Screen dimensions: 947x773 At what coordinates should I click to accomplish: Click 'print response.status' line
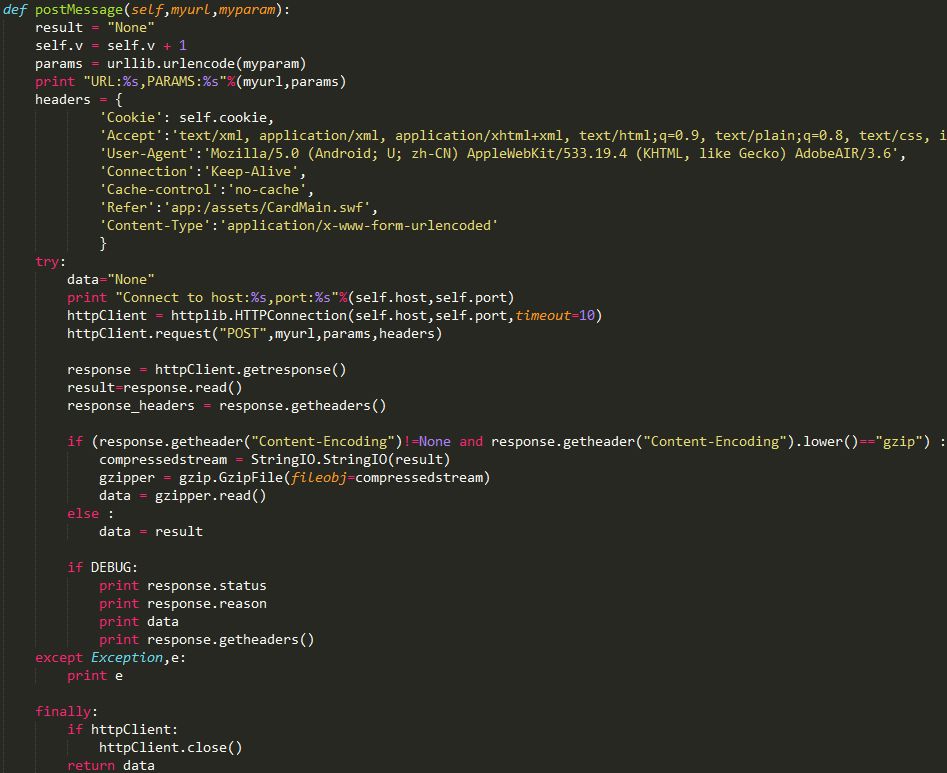pyautogui.click(x=182, y=586)
